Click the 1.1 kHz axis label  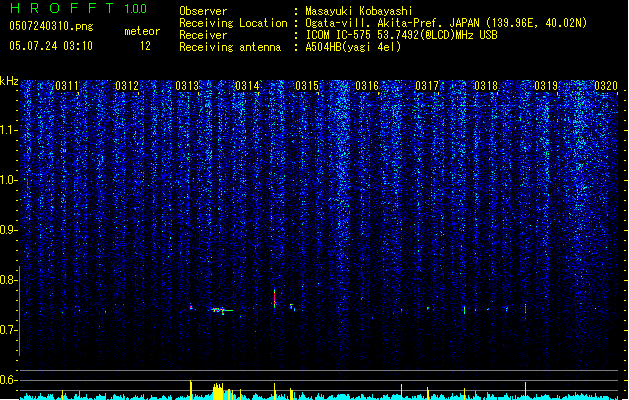click(x=9, y=130)
